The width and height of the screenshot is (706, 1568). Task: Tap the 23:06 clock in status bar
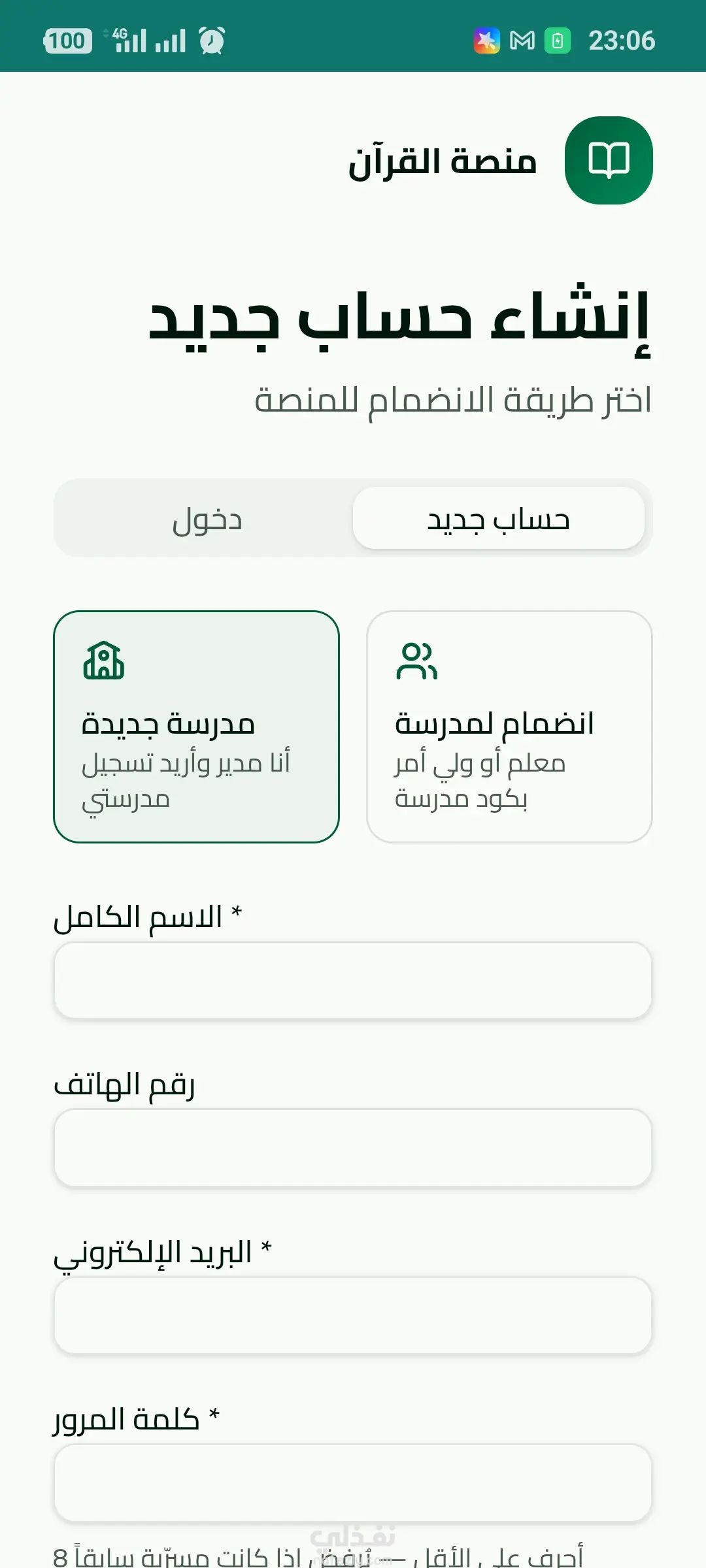622,41
